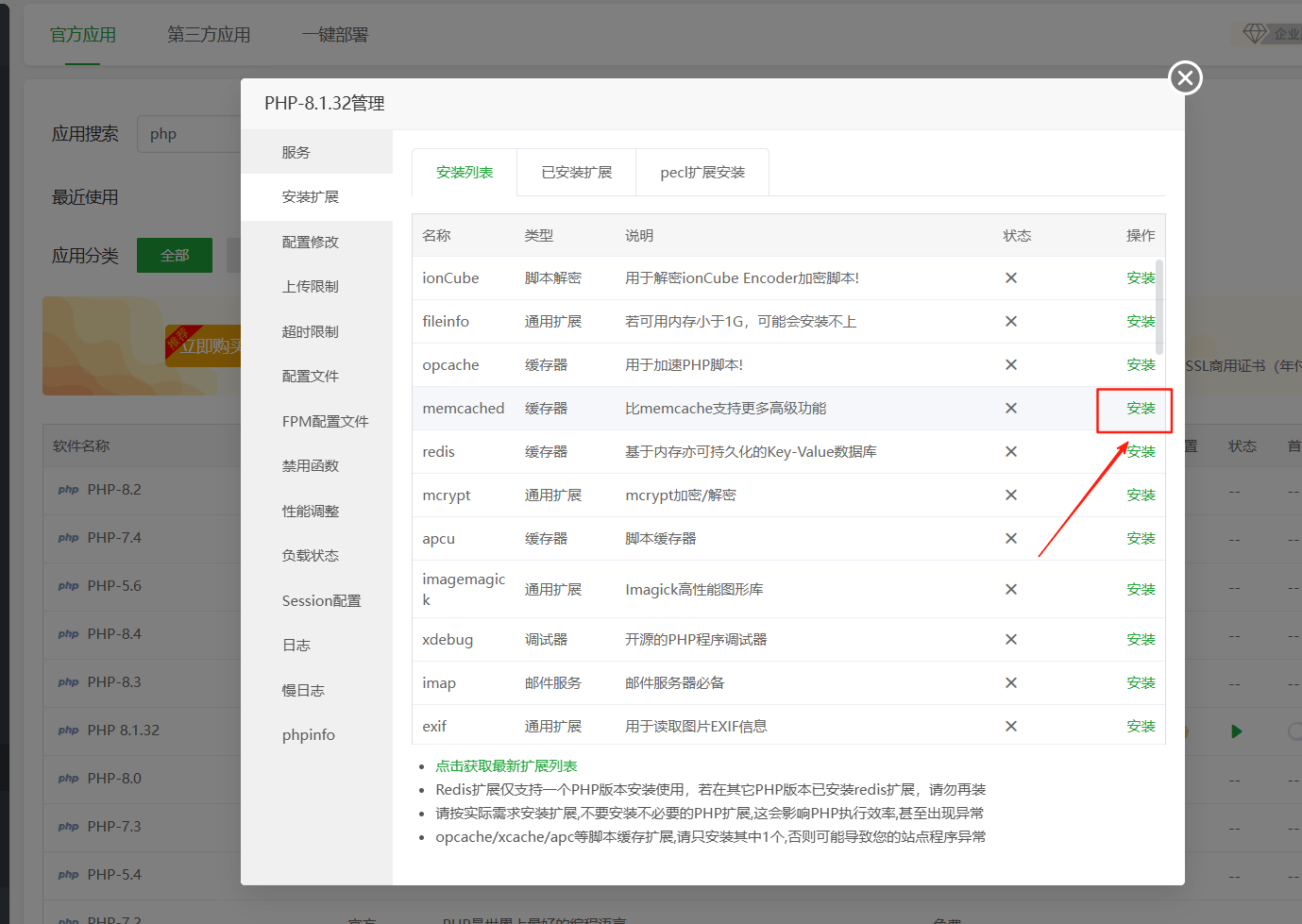Click the fileinfo status X icon
Image resolution: width=1302 pixels, height=924 pixels.
point(1011,321)
